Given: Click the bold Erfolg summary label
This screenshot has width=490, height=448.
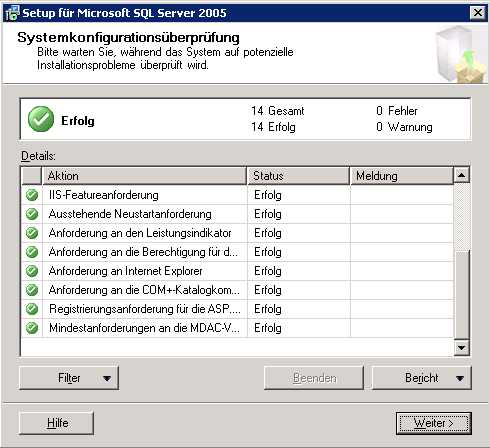Looking at the screenshot, I should [x=78, y=121].
